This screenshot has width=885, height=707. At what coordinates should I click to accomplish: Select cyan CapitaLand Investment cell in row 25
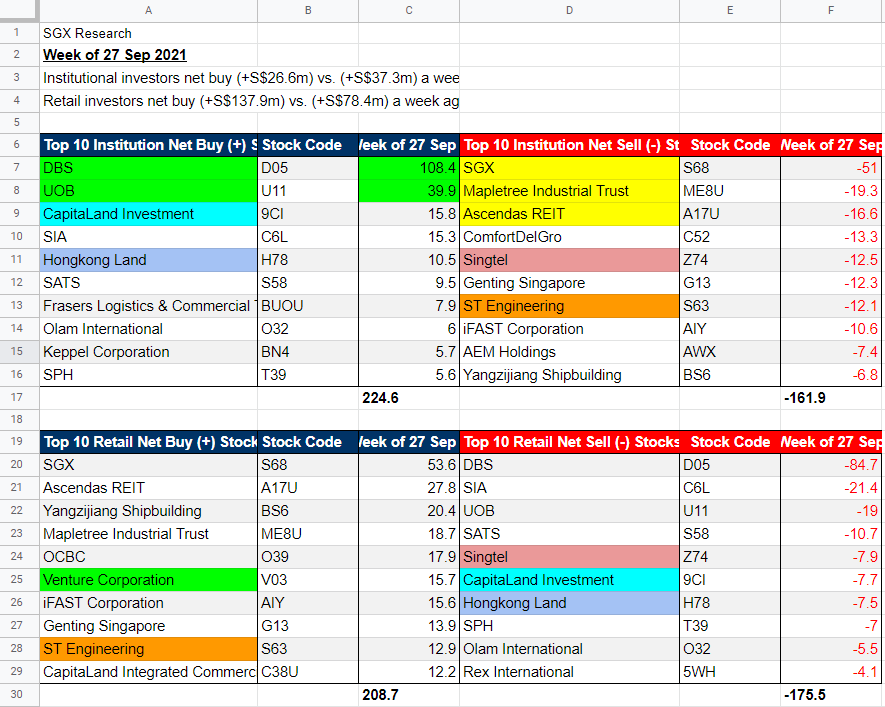pyautogui.click(x=569, y=579)
